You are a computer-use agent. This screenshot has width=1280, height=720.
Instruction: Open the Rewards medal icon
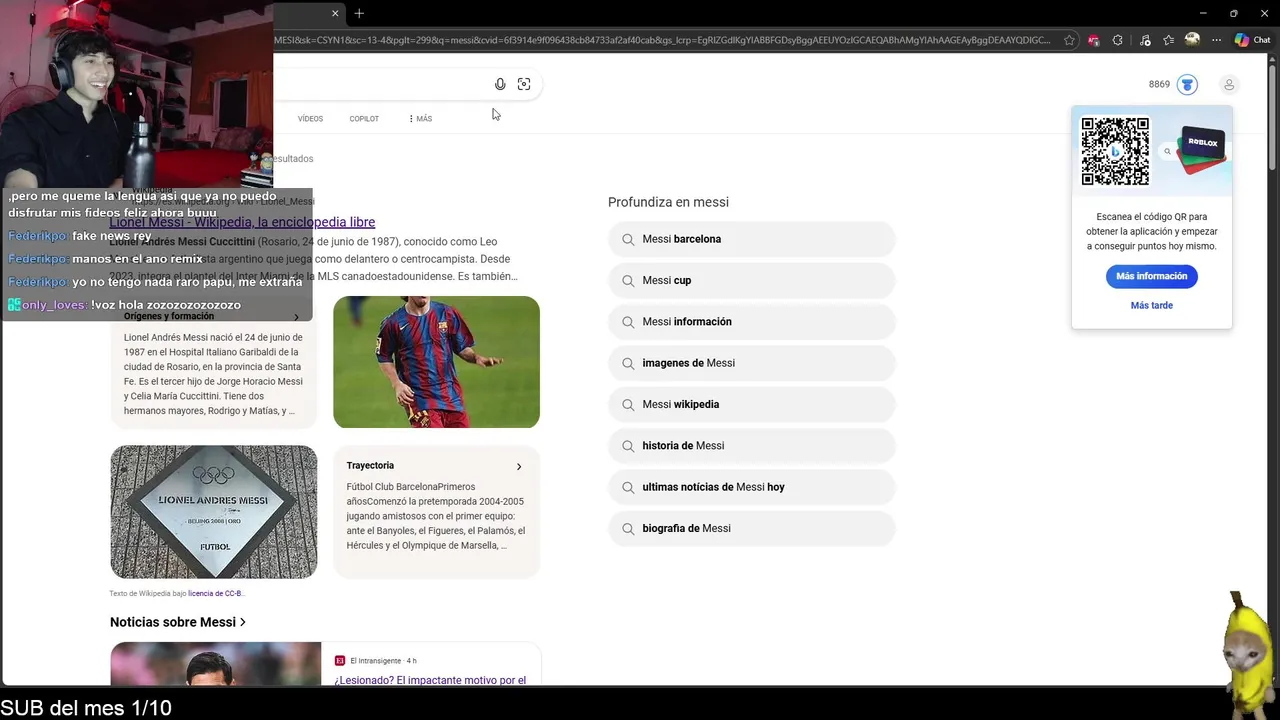tap(1187, 85)
